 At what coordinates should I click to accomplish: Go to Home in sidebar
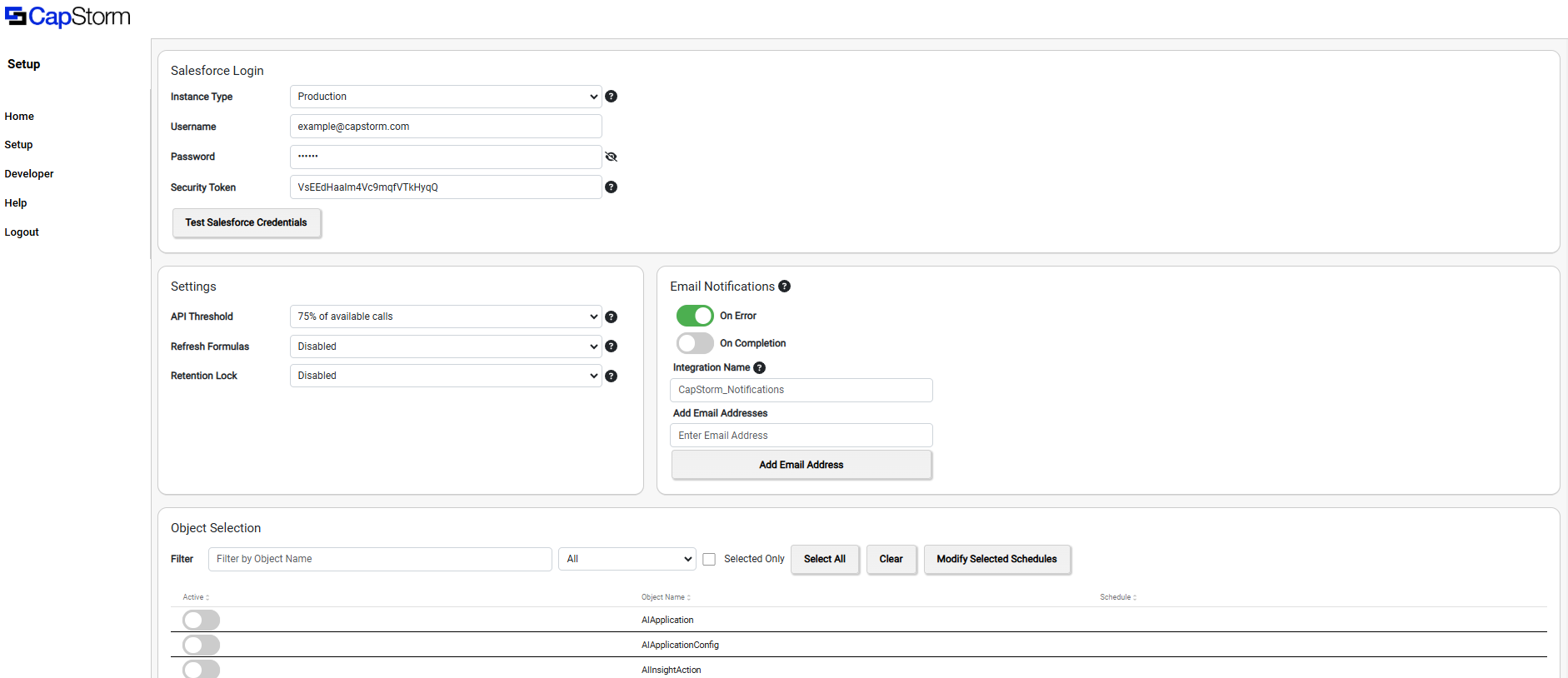19,117
